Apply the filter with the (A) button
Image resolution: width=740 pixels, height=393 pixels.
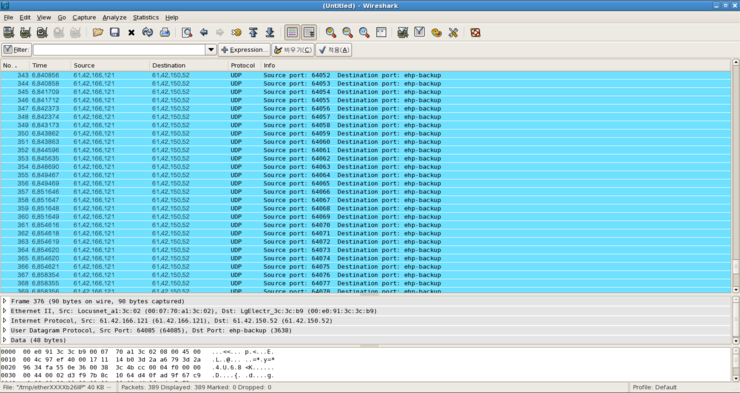pyautogui.click(x=334, y=50)
